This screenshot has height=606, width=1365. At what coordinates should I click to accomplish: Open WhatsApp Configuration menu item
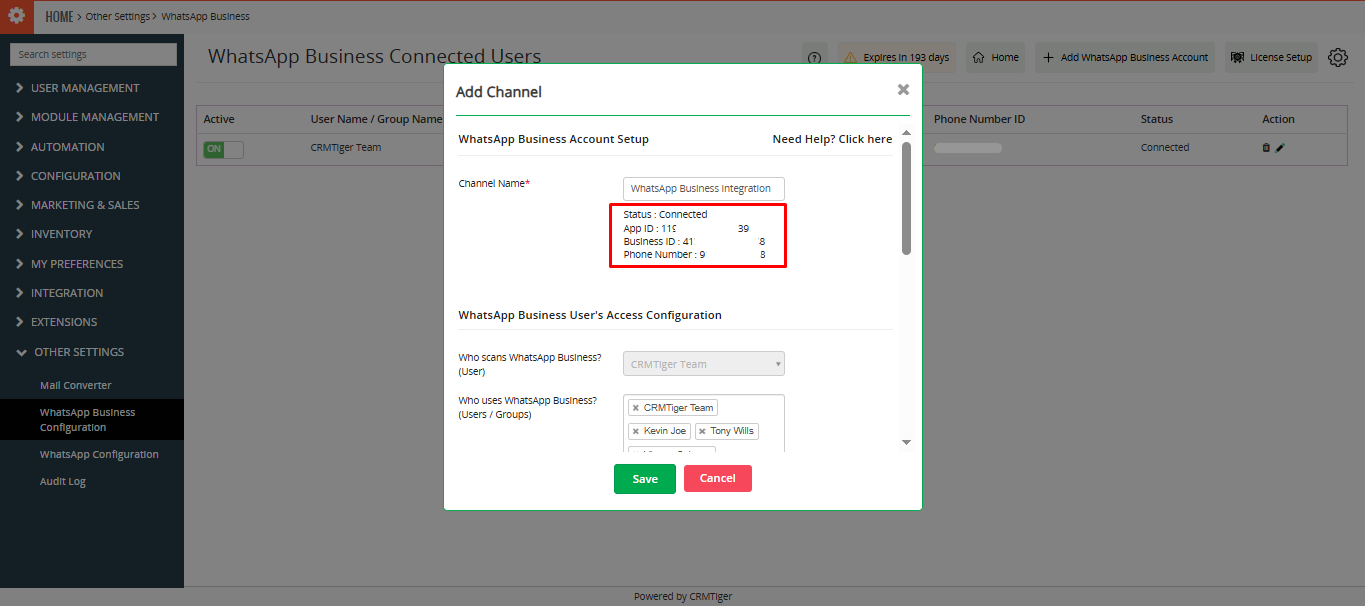coord(99,454)
